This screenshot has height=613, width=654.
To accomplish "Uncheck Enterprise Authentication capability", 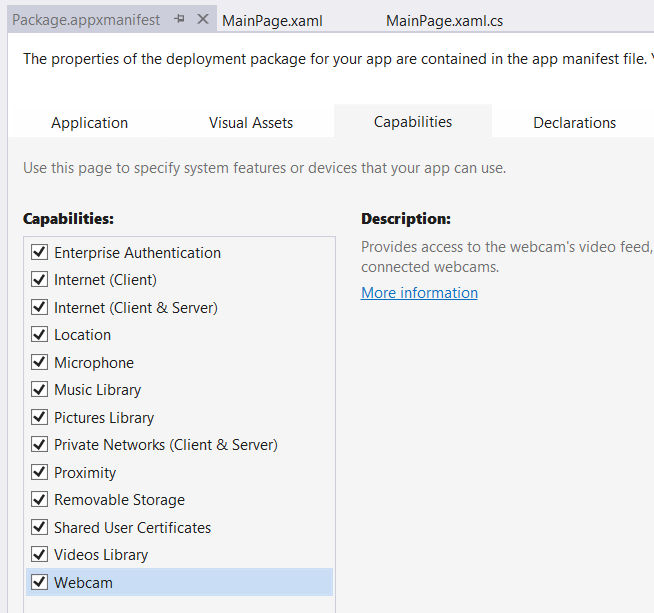I will [40, 252].
